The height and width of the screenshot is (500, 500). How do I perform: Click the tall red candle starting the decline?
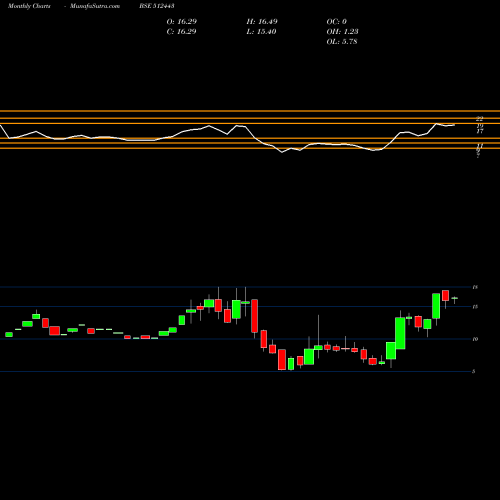[x=254, y=316]
